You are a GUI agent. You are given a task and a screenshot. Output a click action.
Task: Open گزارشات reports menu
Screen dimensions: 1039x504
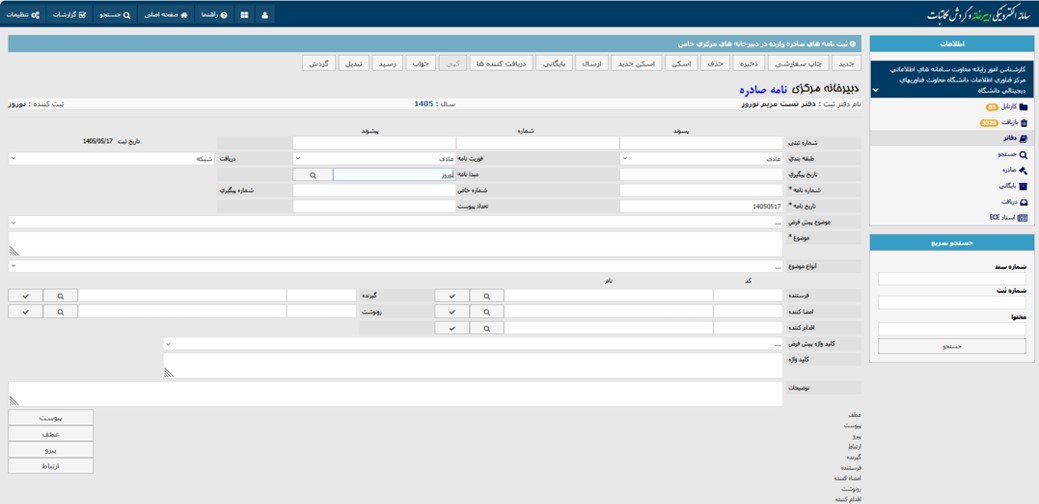[69, 14]
